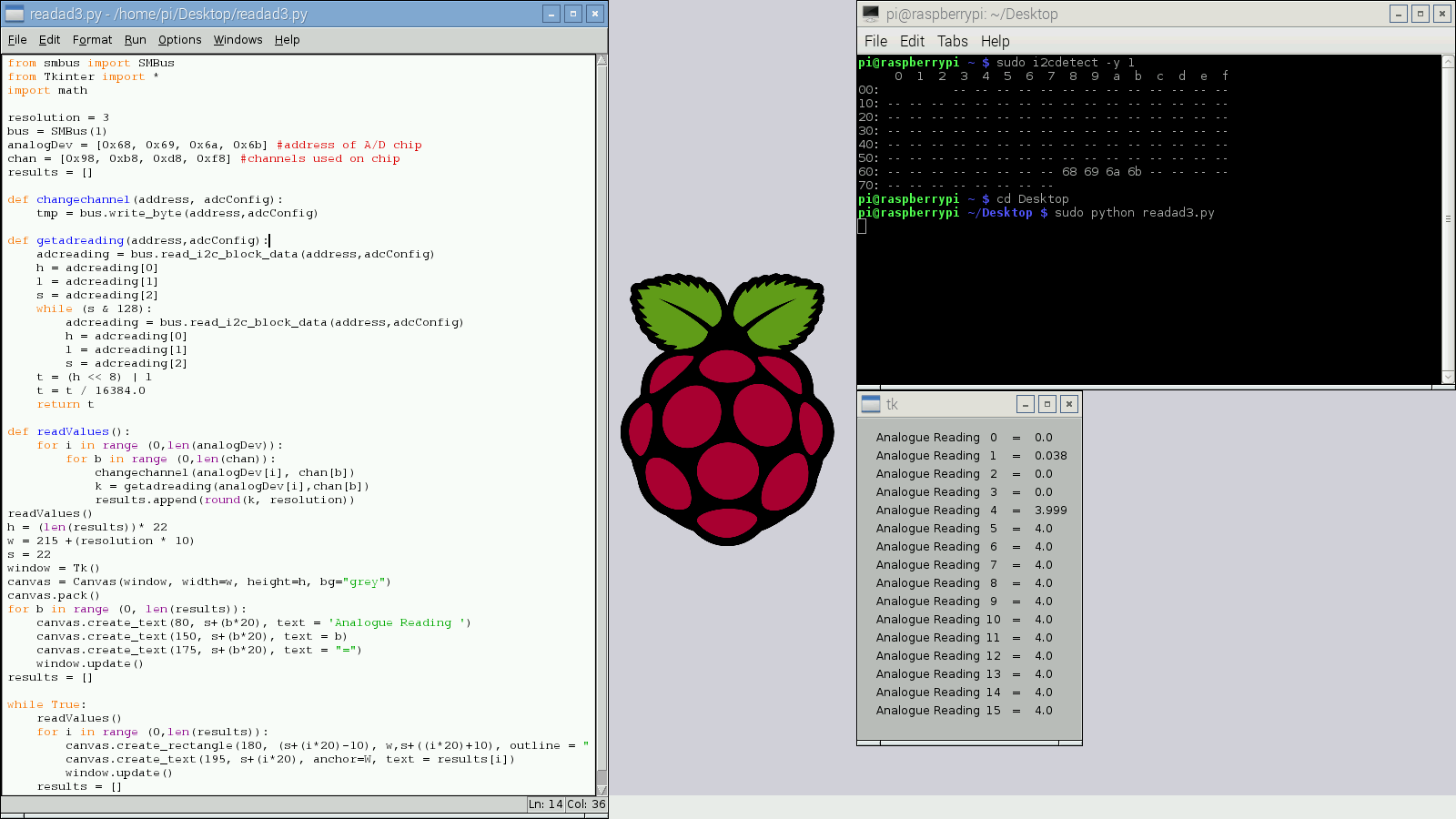Click the 'def changechannel' definition line

click(x=146, y=199)
